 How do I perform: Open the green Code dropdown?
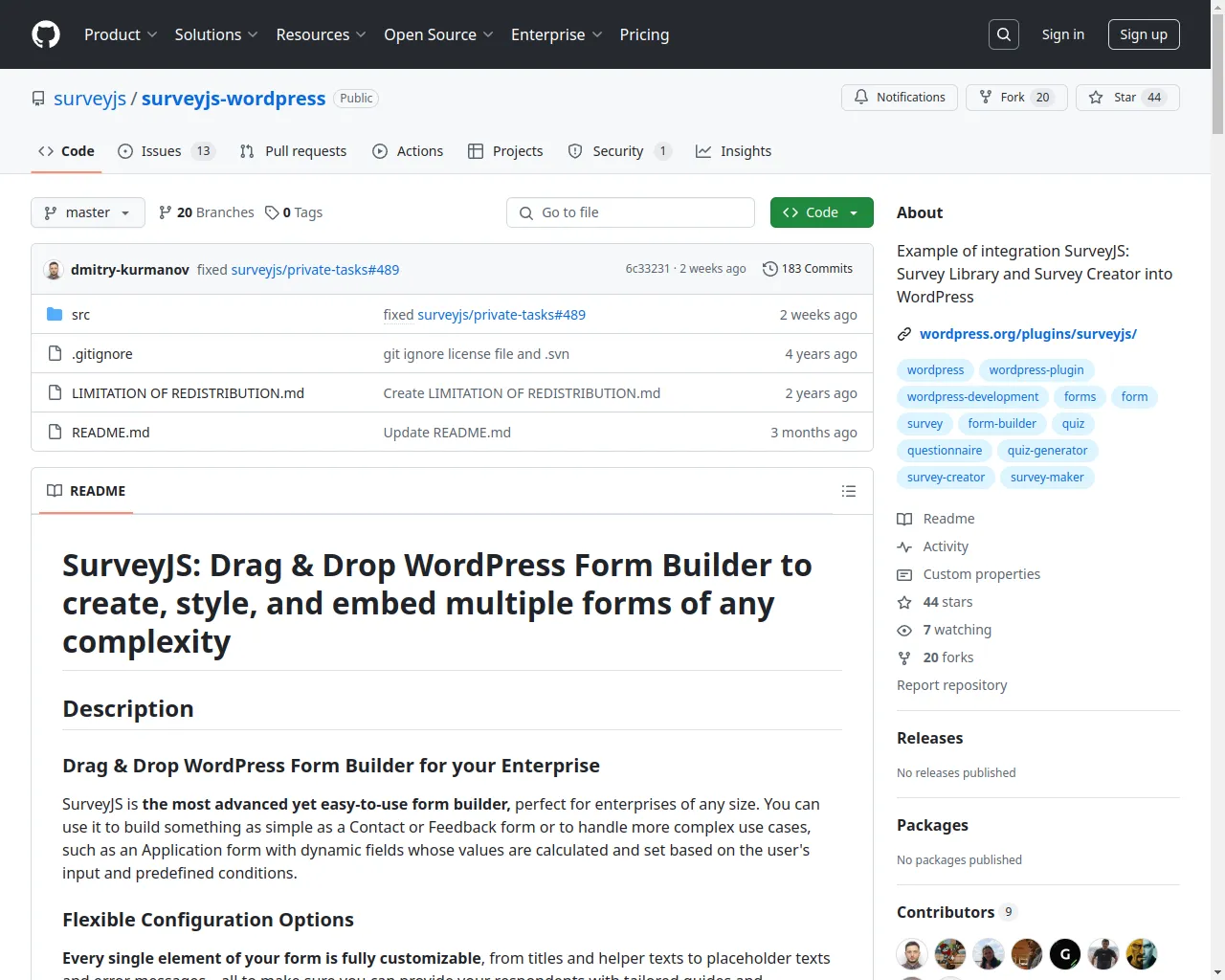coord(821,212)
